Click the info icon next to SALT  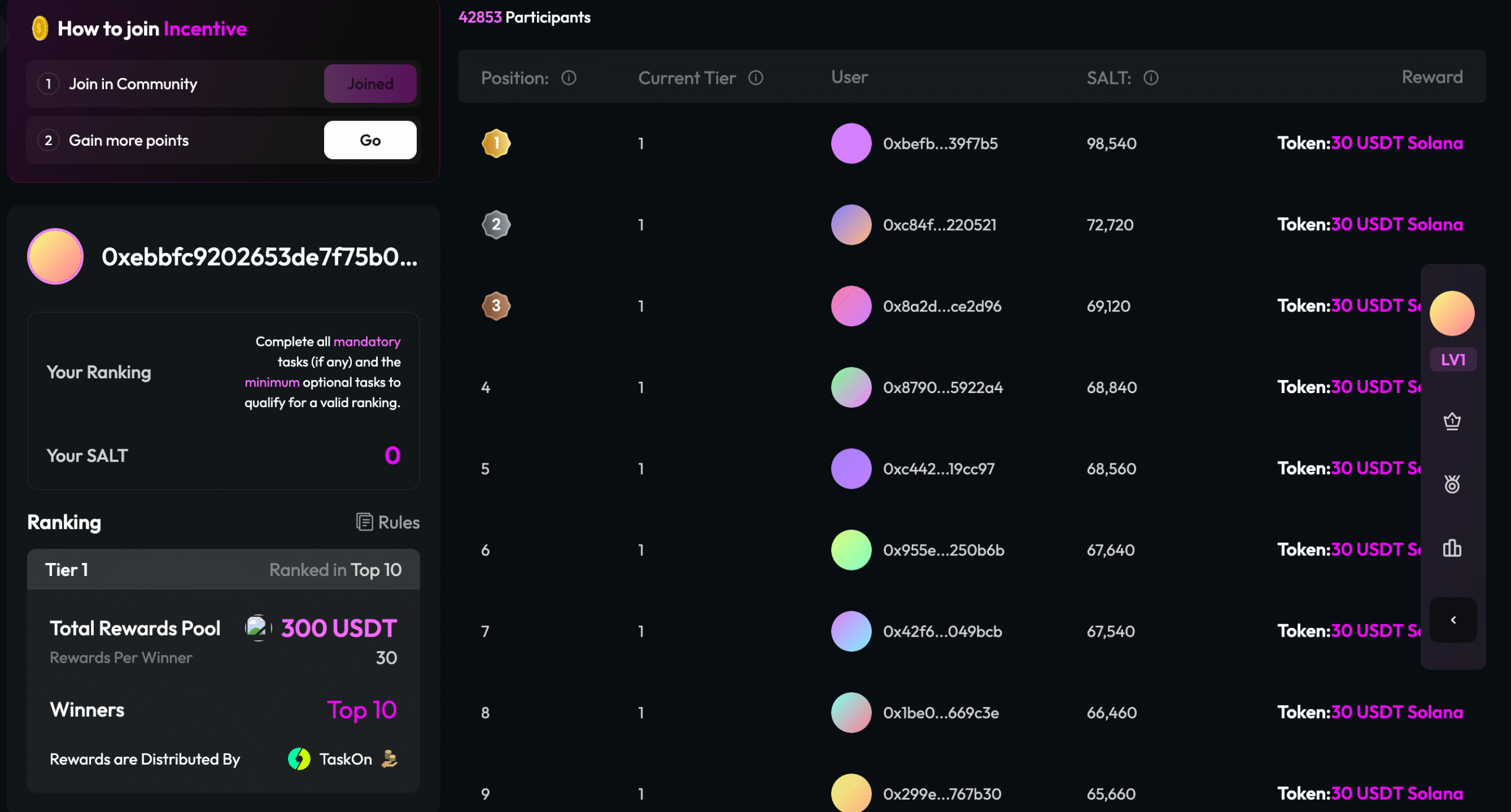pyautogui.click(x=1150, y=78)
